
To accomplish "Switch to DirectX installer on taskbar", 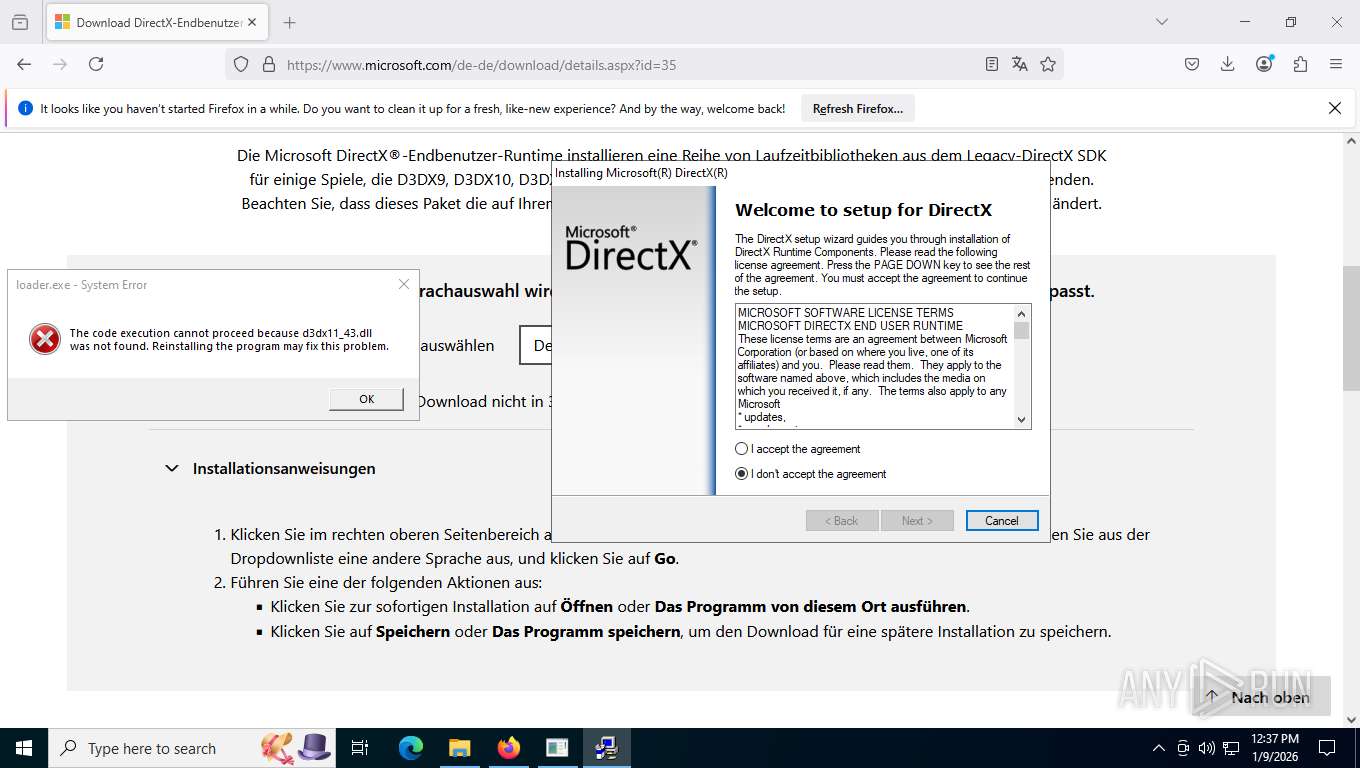I will 606,748.
